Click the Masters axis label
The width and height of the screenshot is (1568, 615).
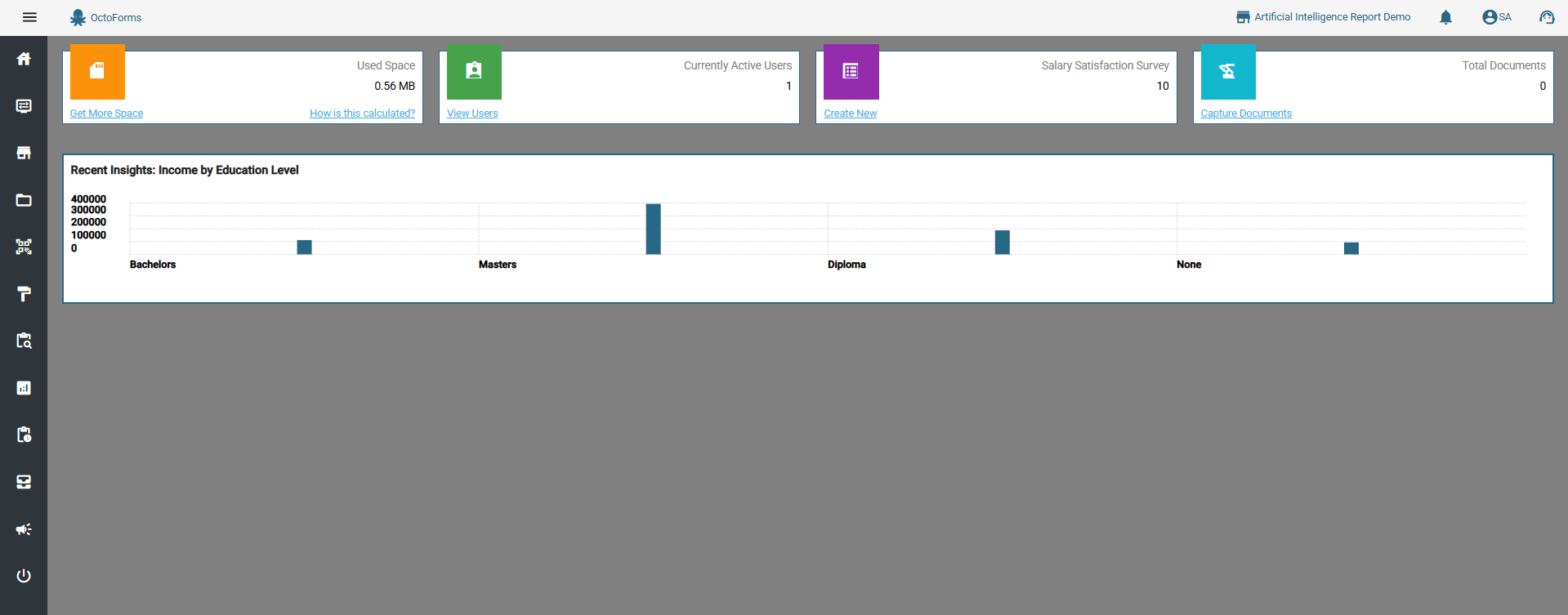tap(498, 265)
